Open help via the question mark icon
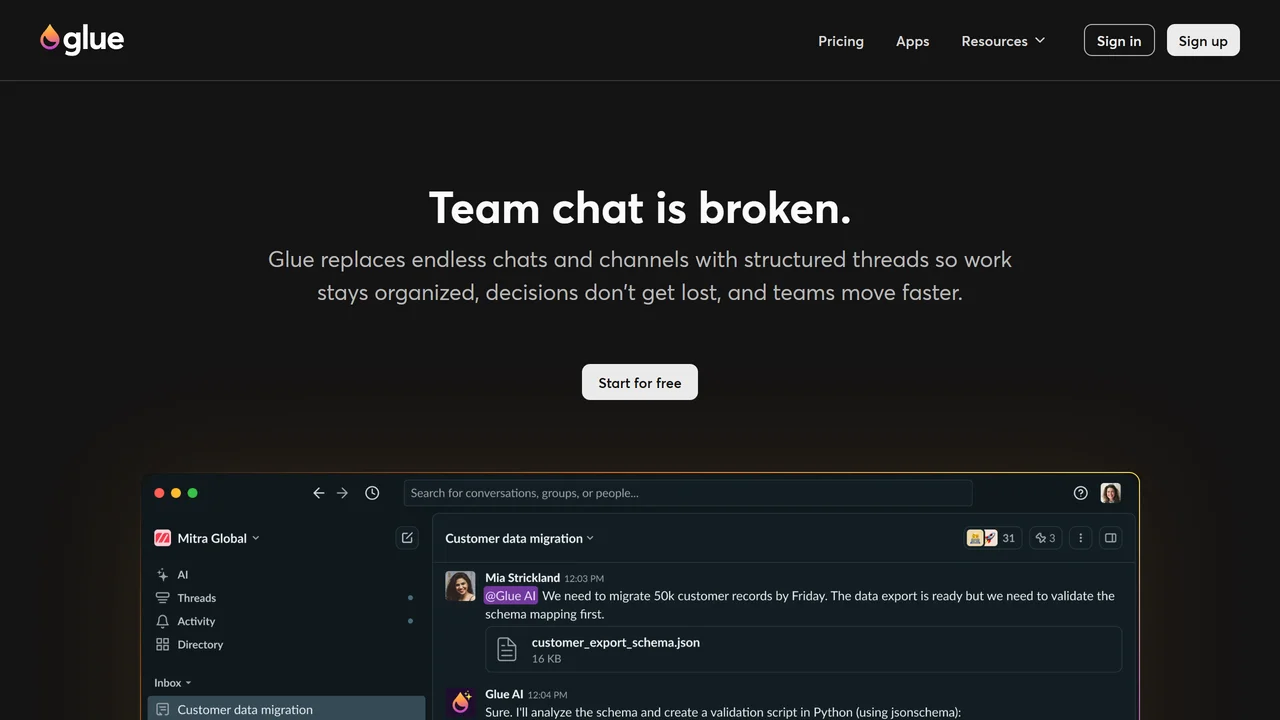The height and width of the screenshot is (720, 1280). (x=1080, y=493)
